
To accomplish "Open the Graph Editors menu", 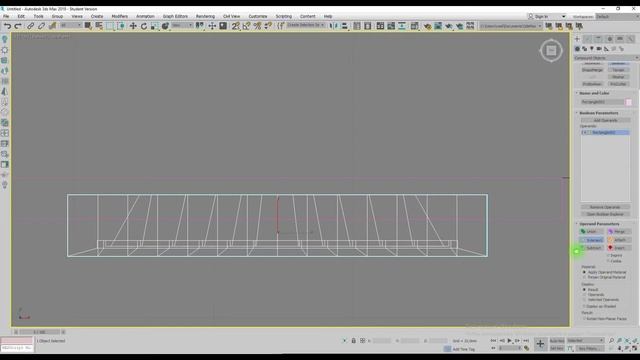I will tap(175, 16).
